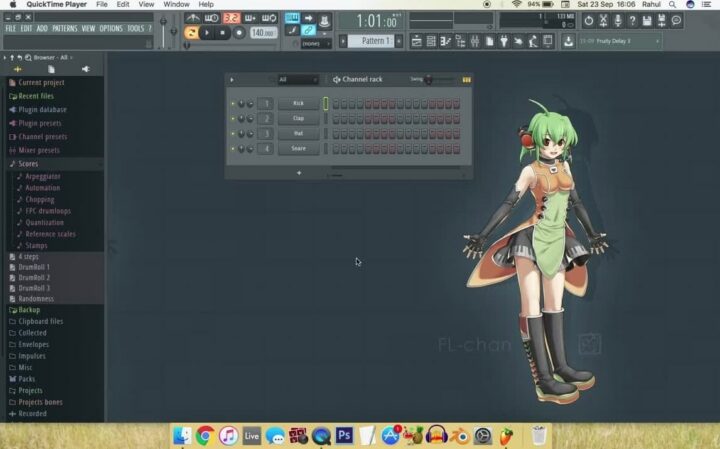This screenshot has height=449, width=720.
Task: Open the OPTIONS menu
Action: (x=111, y=28)
